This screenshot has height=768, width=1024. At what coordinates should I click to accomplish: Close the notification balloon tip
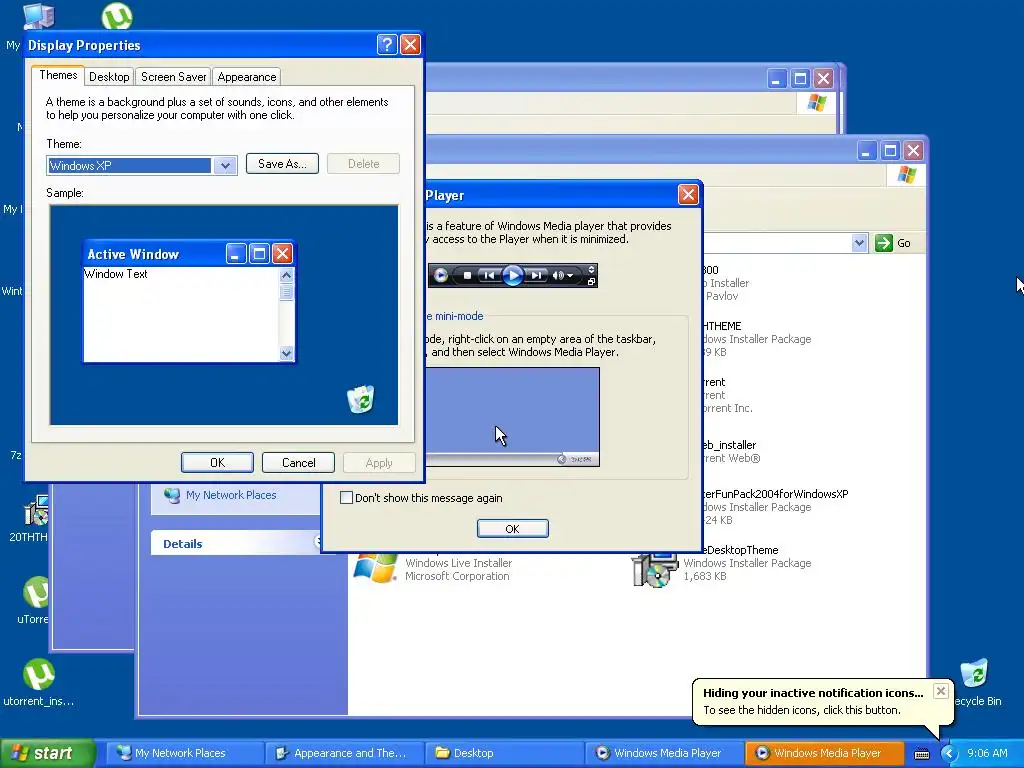click(940, 691)
